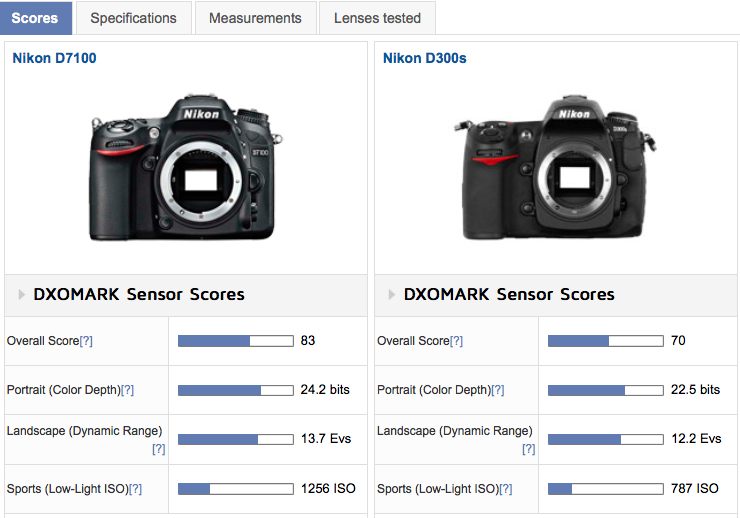Open the Nikon D300s title link
Screen dimensions: 740x518
tap(424, 58)
